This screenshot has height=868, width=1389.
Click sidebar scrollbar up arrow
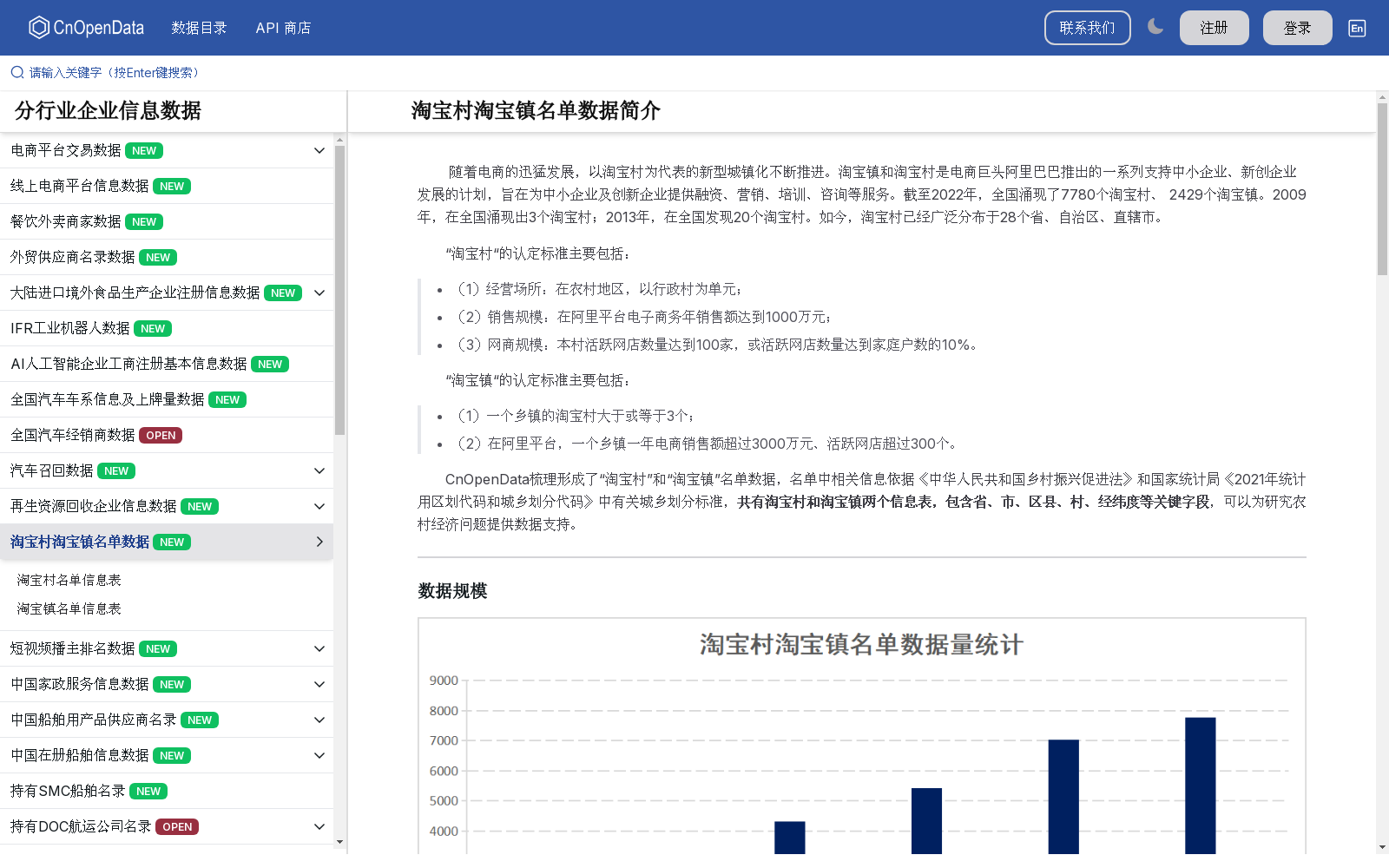coord(339,139)
